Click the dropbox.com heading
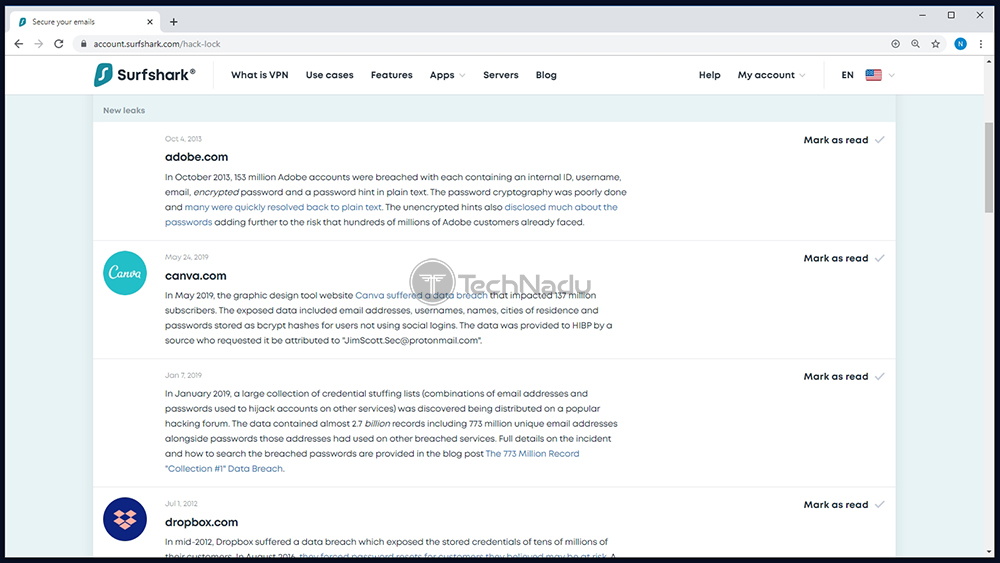Viewport: 1000px width, 563px height. [202, 522]
